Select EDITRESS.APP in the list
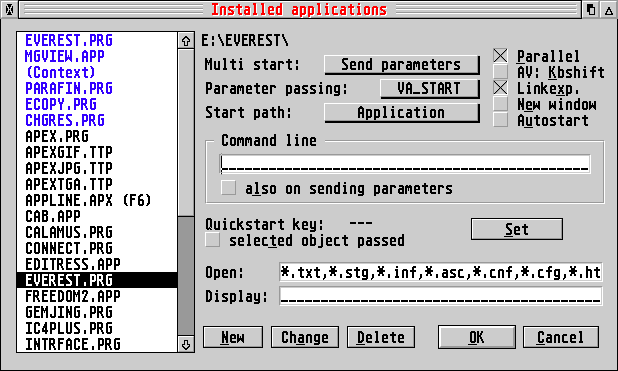 coord(97,264)
